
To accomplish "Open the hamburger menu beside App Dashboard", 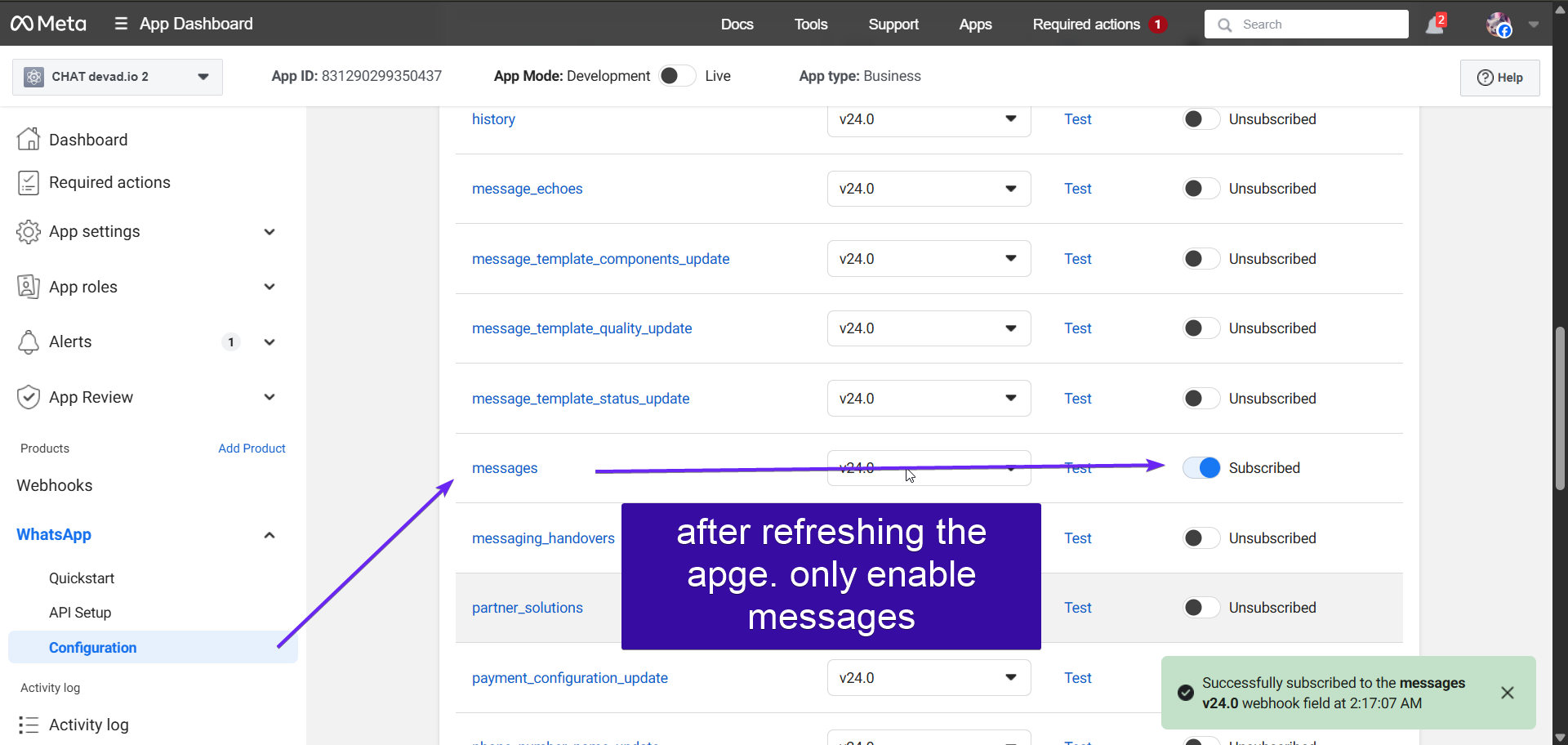I will tap(121, 24).
